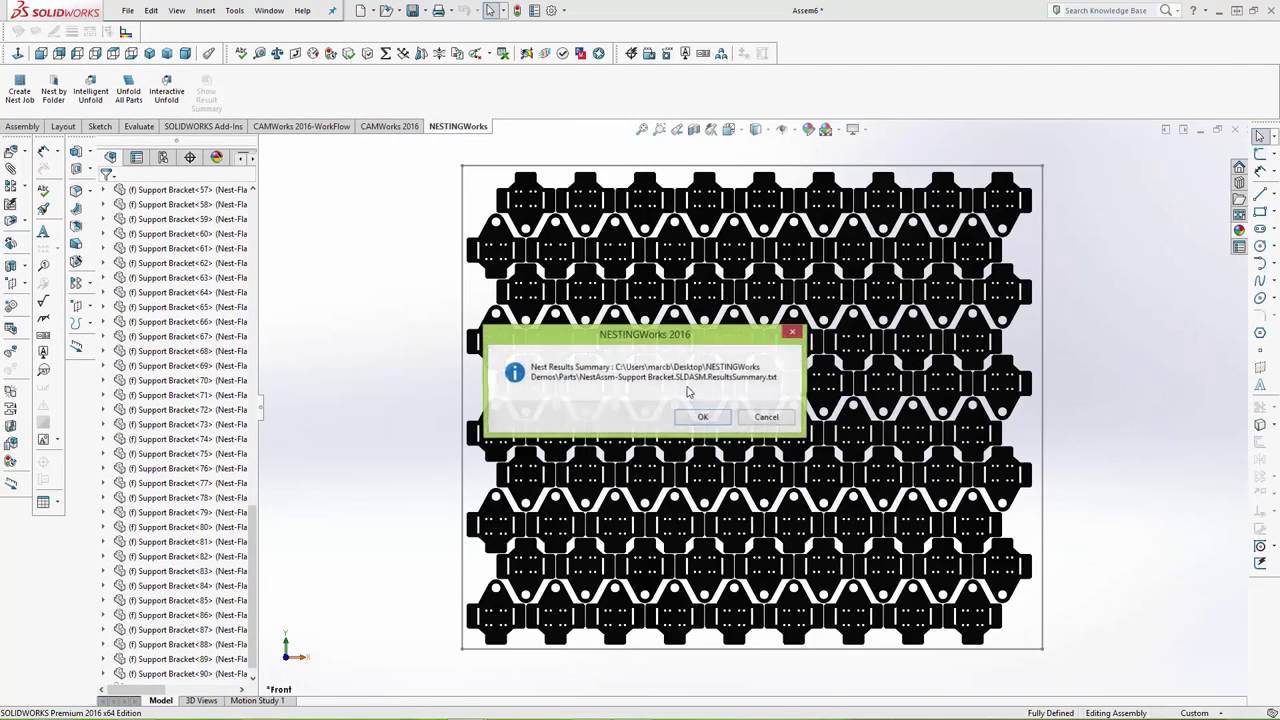The width and height of the screenshot is (1280, 720).
Task: Click the File Properties icon
Action: pos(534,11)
